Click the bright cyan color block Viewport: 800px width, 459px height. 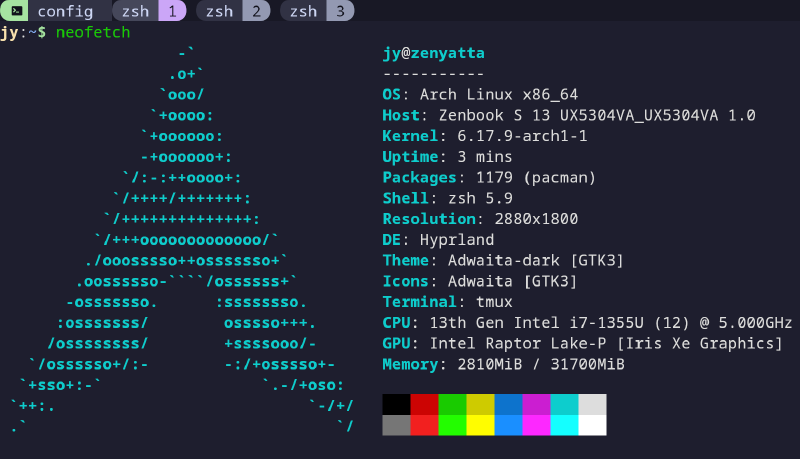pyautogui.click(x=564, y=425)
